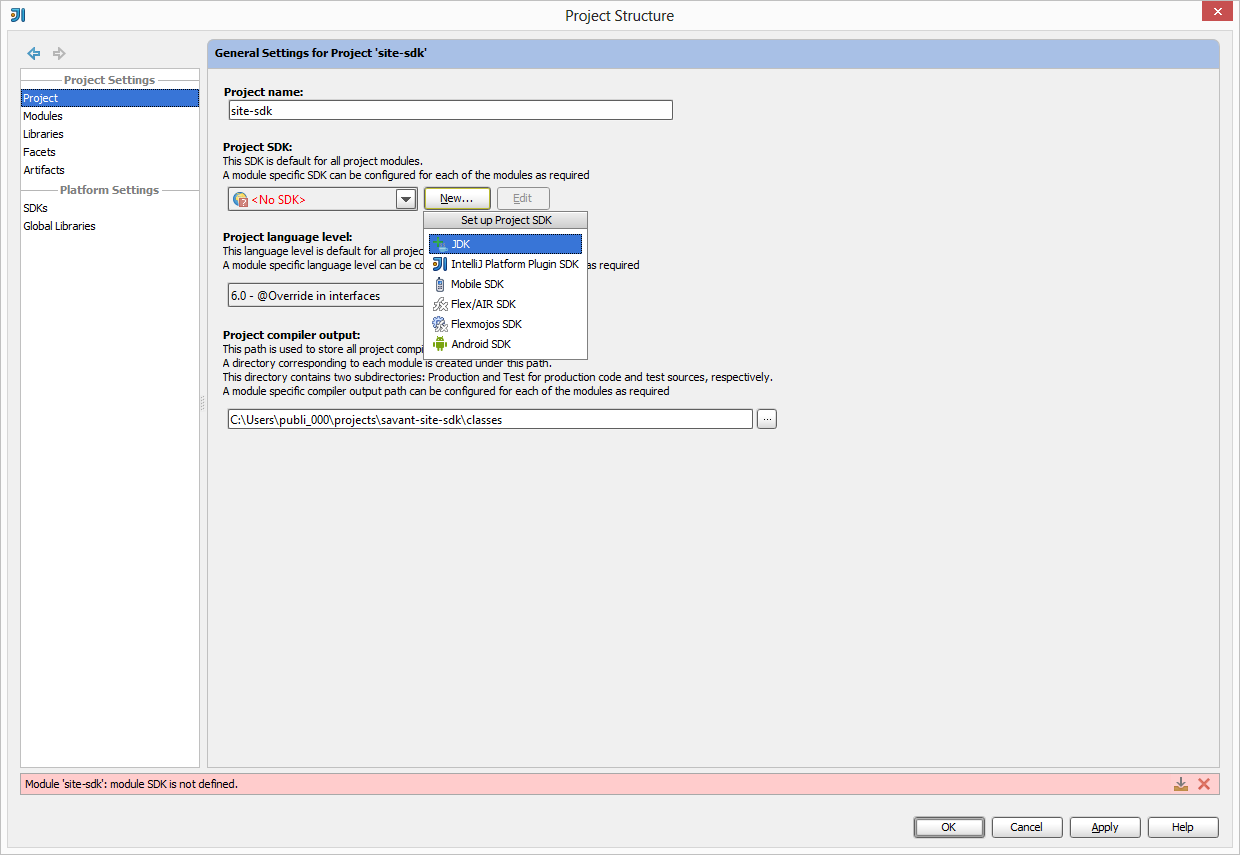Click the Android SDK robot icon
The height and width of the screenshot is (855, 1240).
tap(440, 344)
